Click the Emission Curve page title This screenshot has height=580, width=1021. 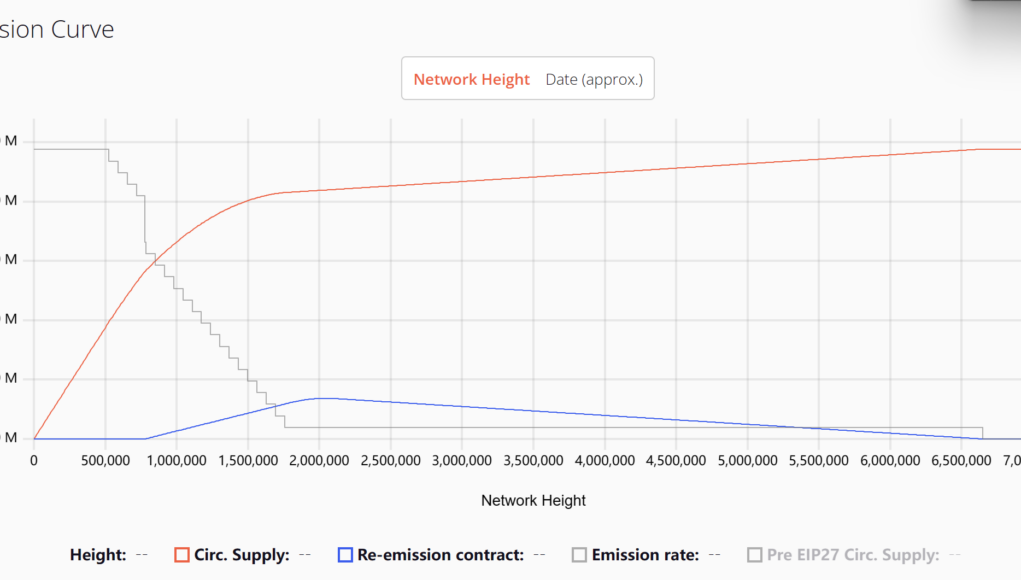[57, 29]
